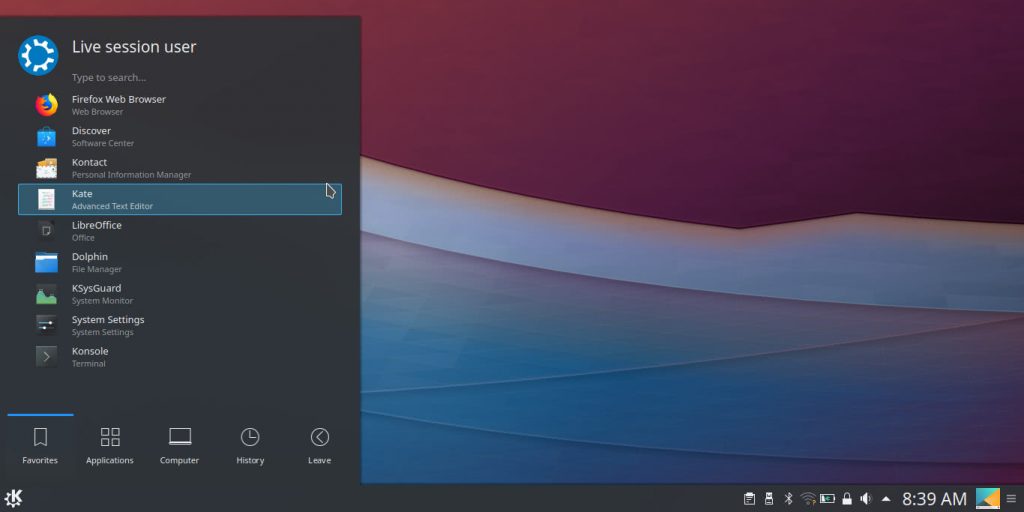The height and width of the screenshot is (512, 1024).
Task: Click the battery status tray icon
Action: click(x=827, y=499)
